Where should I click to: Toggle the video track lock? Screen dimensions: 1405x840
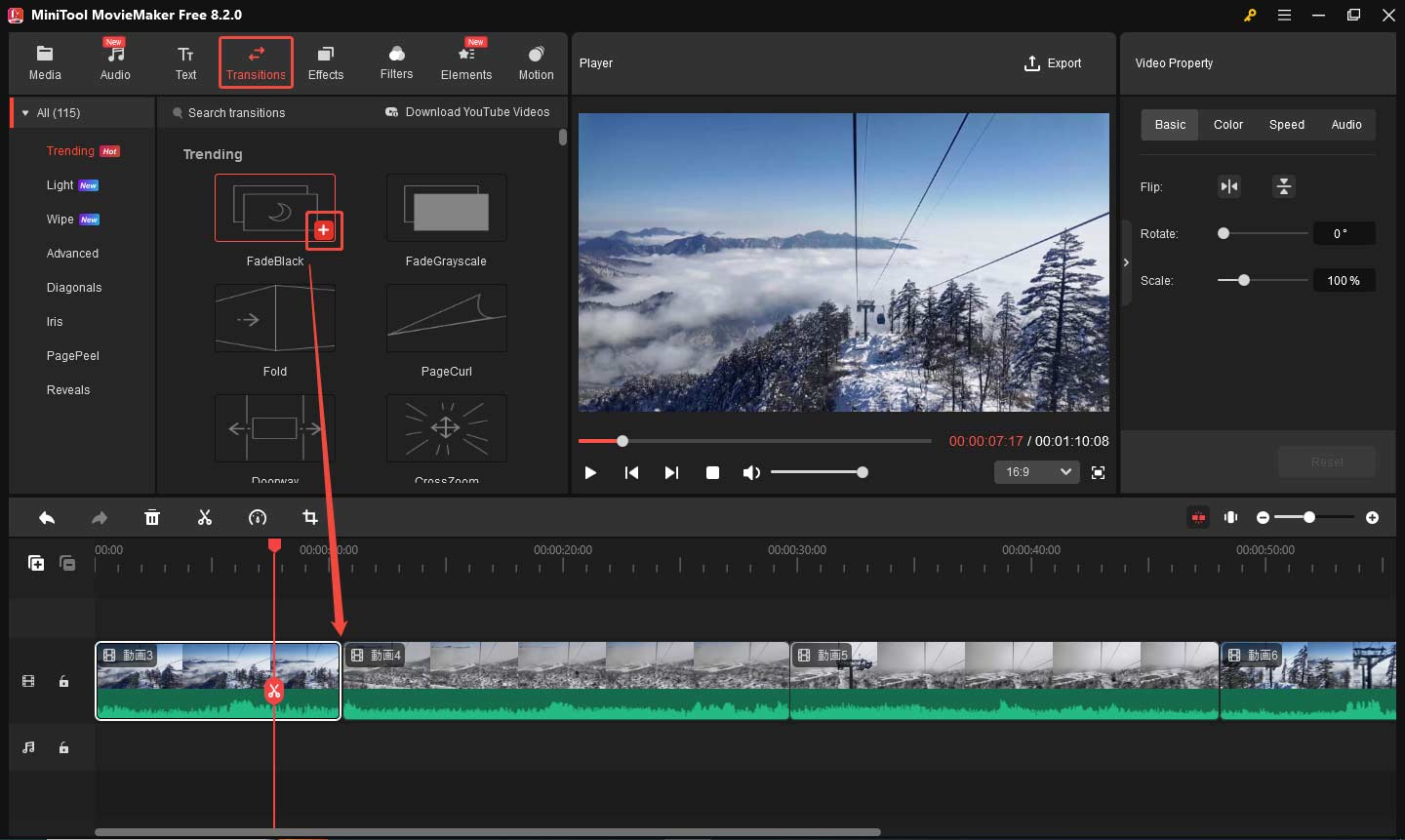coord(63,681)
